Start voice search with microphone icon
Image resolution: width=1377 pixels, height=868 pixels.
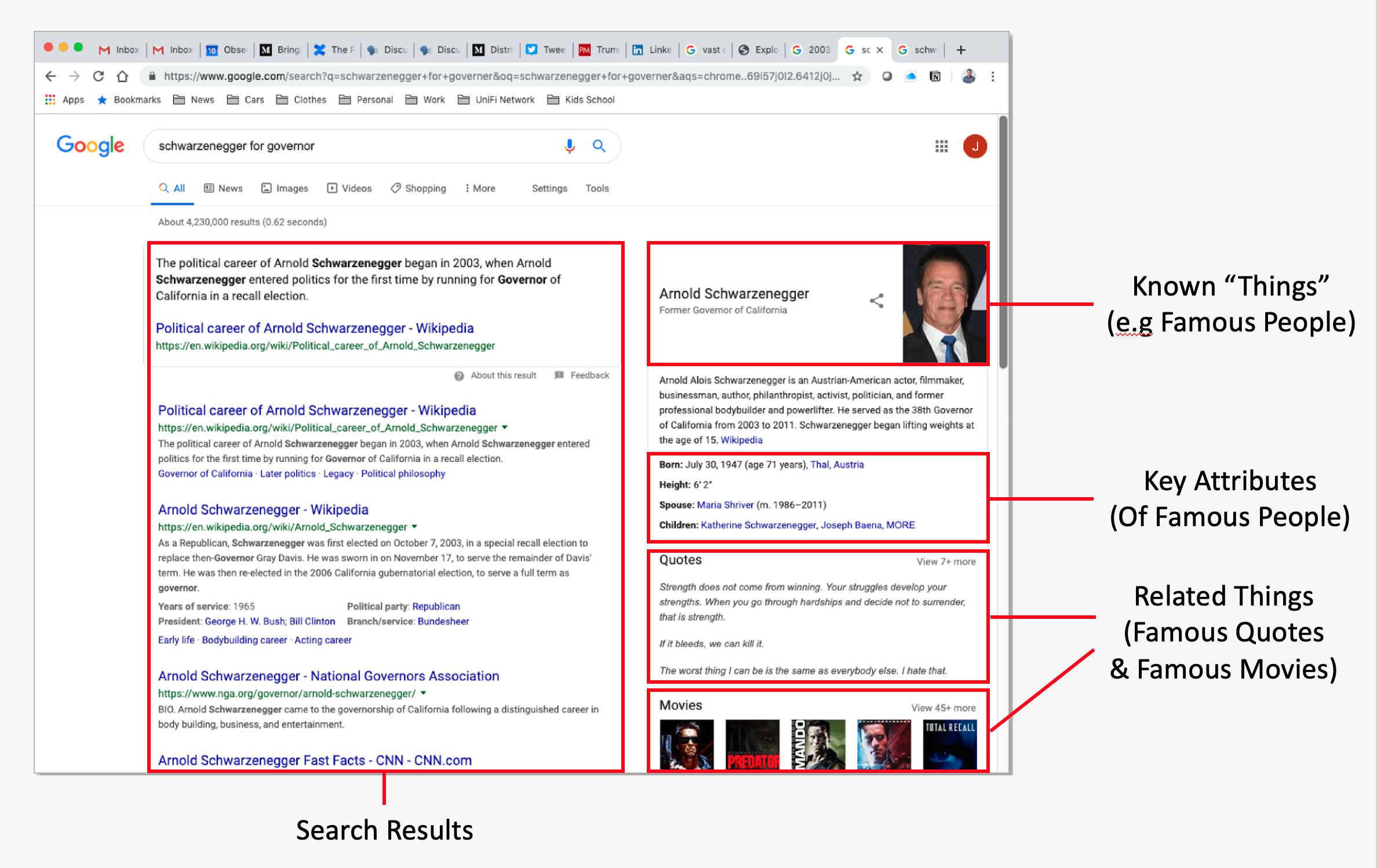[x=570, y=146]
